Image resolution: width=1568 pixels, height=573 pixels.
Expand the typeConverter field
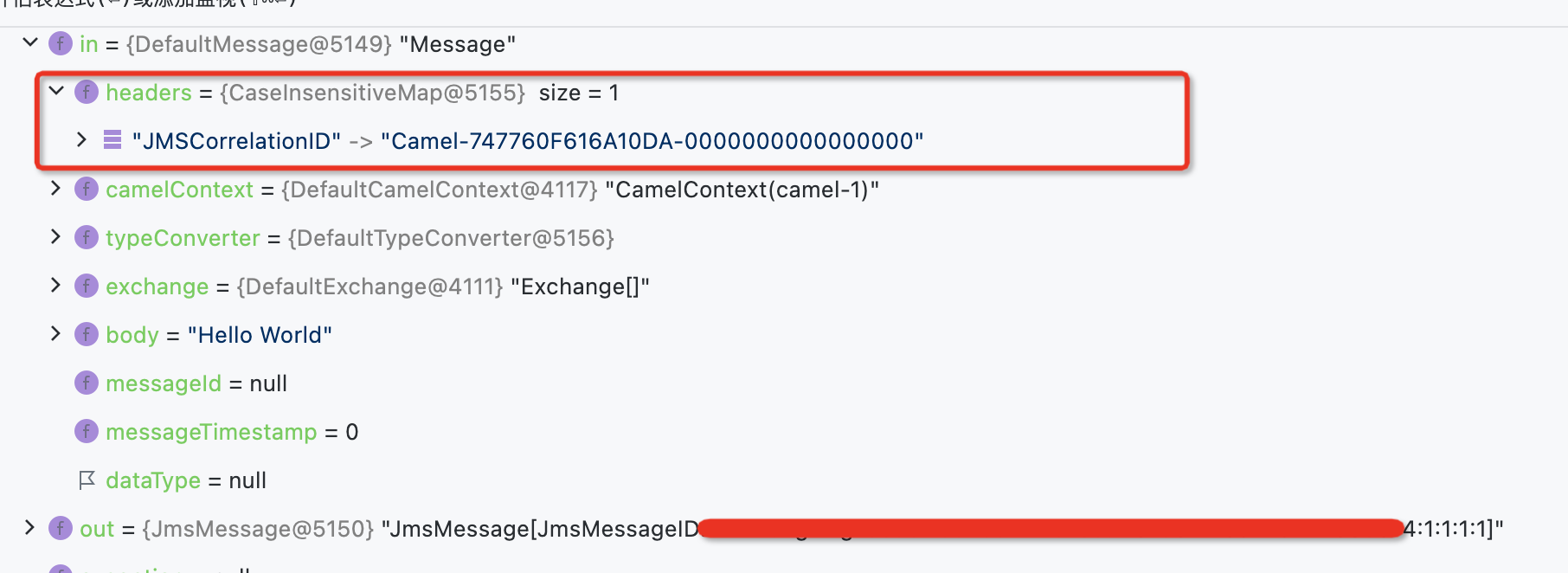55,236
